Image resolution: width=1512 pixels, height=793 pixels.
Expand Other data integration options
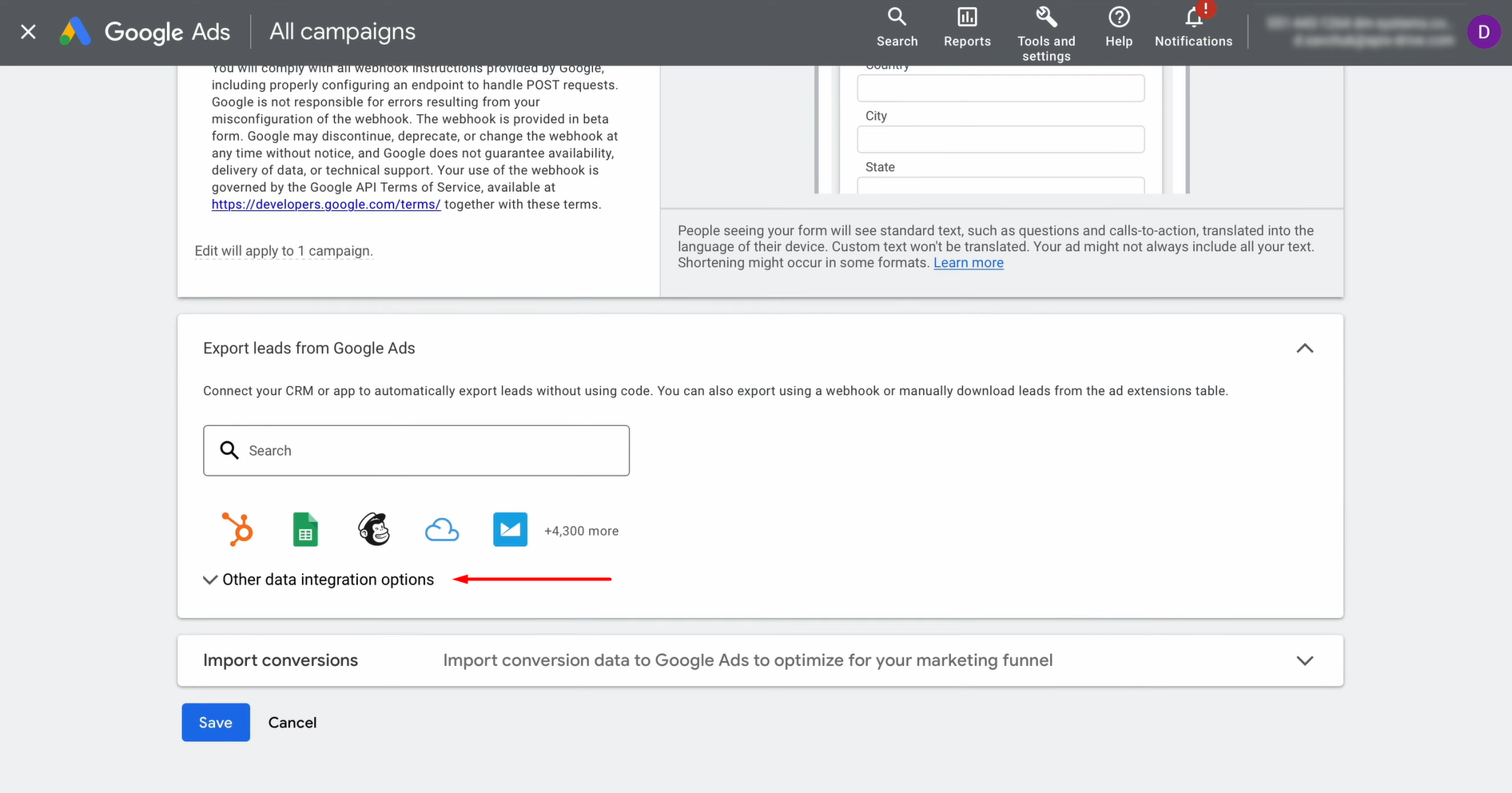pyautogui.click(x=318, y=580)
